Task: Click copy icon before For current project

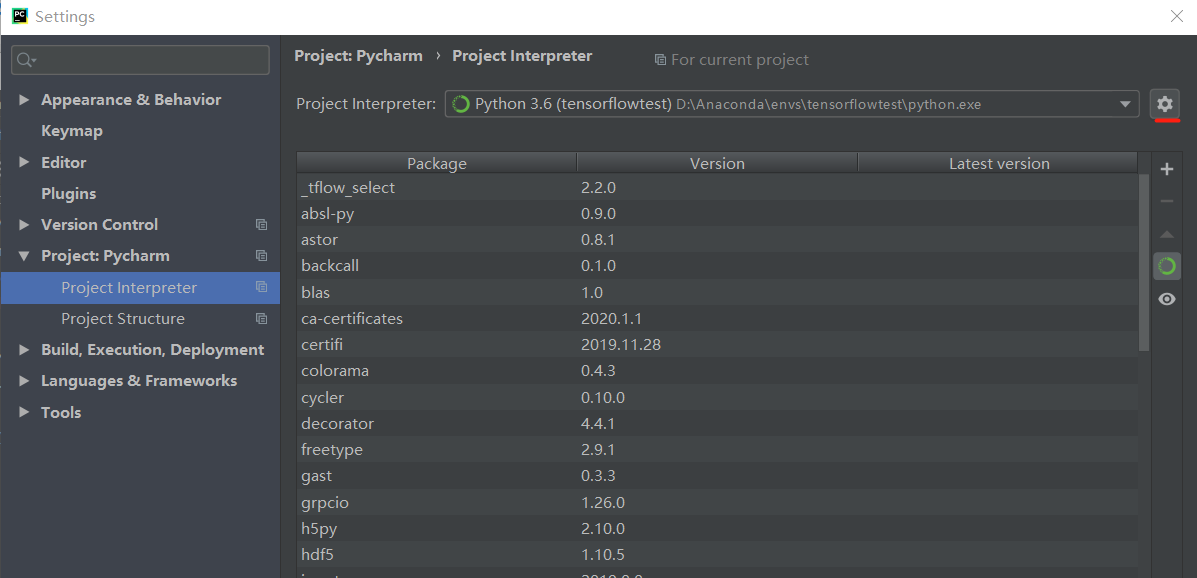Action: click(660, 60)
